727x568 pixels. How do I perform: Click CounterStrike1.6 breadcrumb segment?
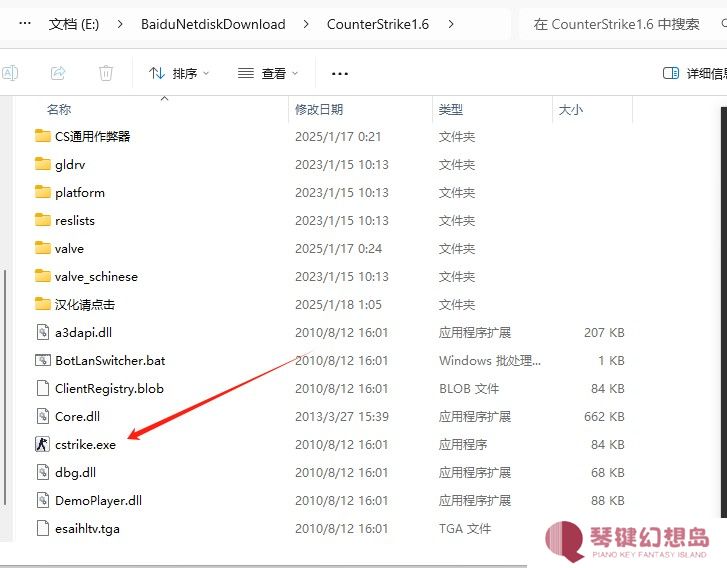coord(378,24)
